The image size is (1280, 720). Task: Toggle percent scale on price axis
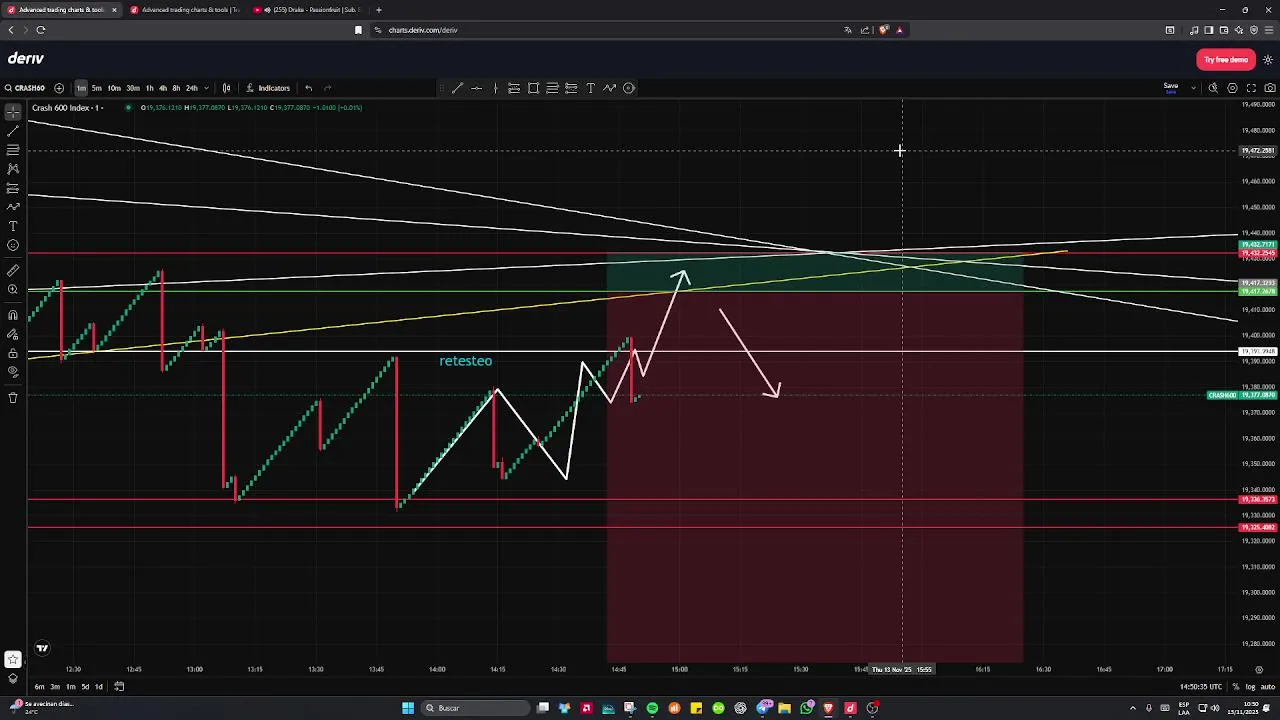(1236, 687)
